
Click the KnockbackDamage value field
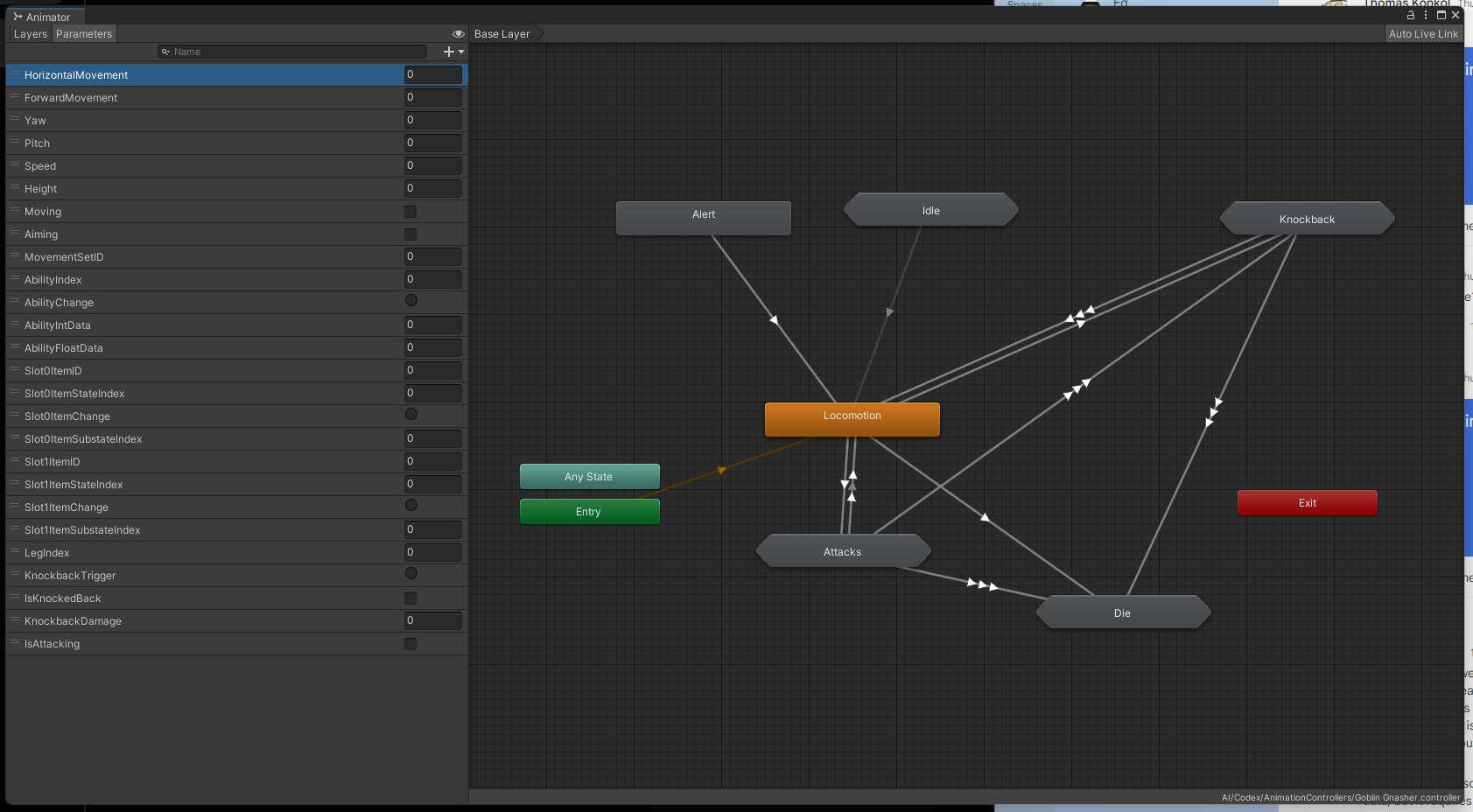(x=433, y=620)
